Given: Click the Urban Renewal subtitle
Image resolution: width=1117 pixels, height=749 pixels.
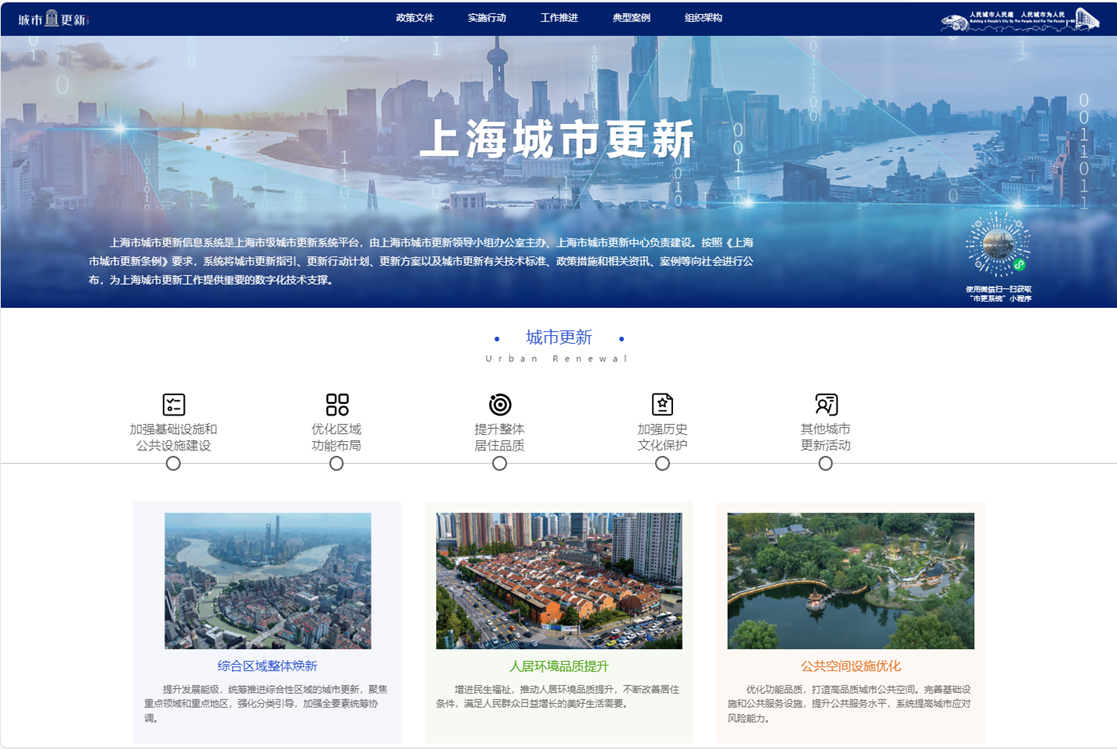Looking at the screenshot, I should coord(557,358).
